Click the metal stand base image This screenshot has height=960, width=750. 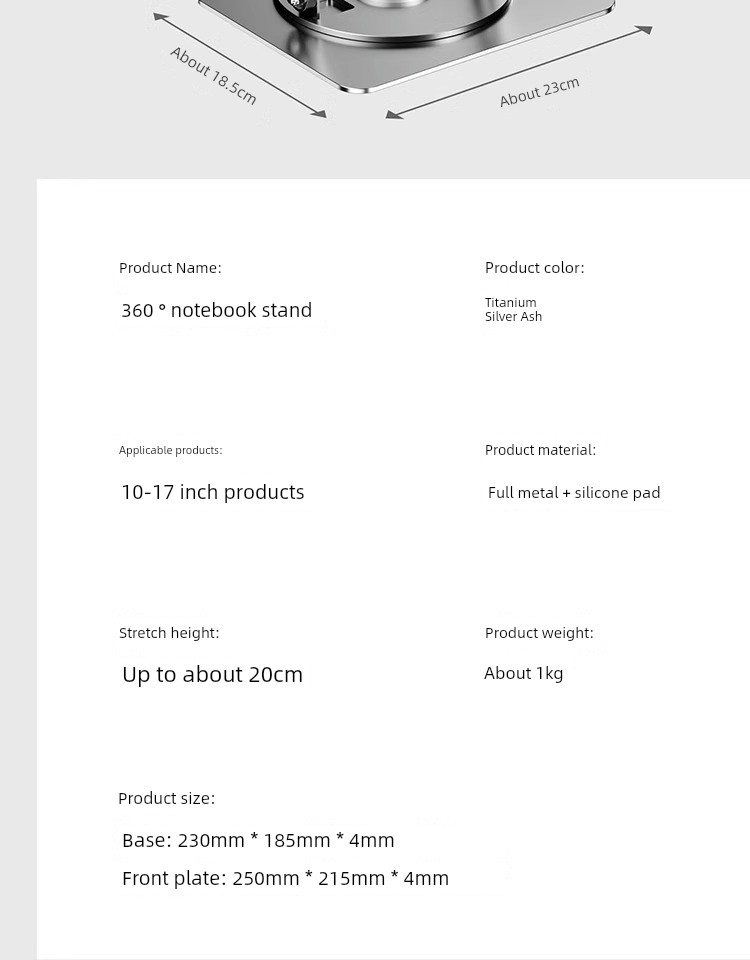[407, 44]
